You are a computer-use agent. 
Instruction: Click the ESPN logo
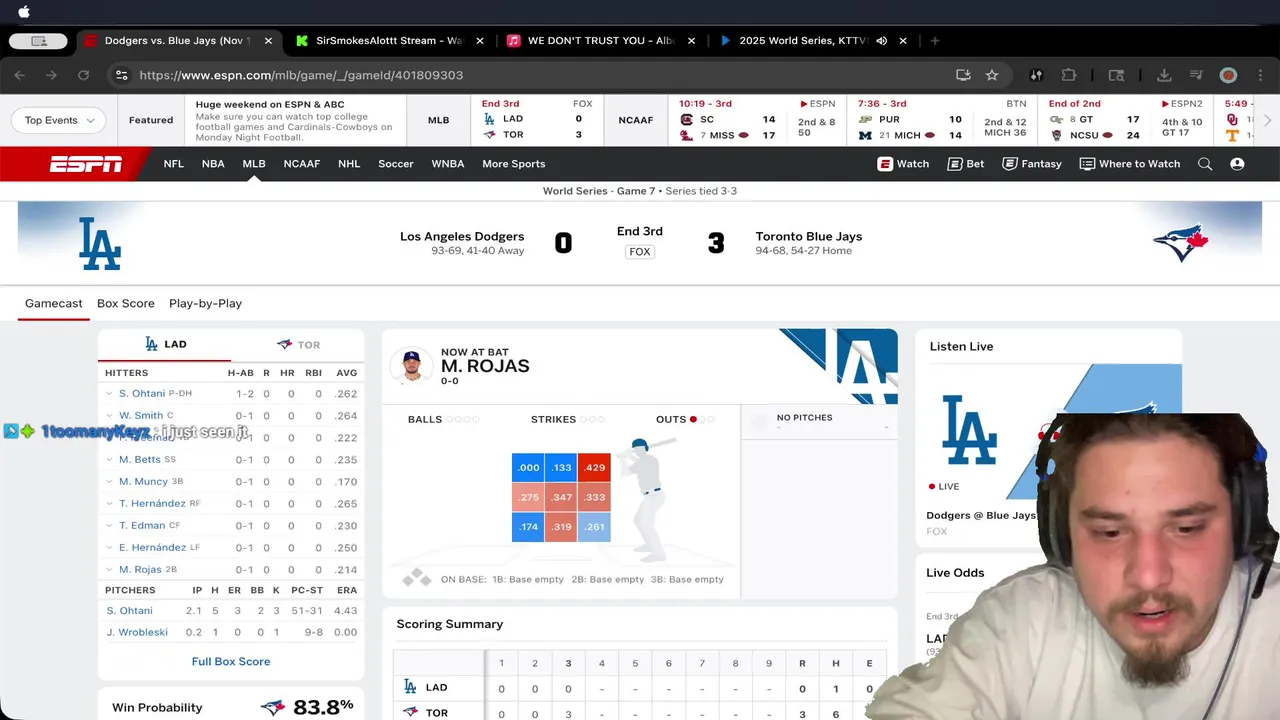pyautogui.click(x=86, y=164)
